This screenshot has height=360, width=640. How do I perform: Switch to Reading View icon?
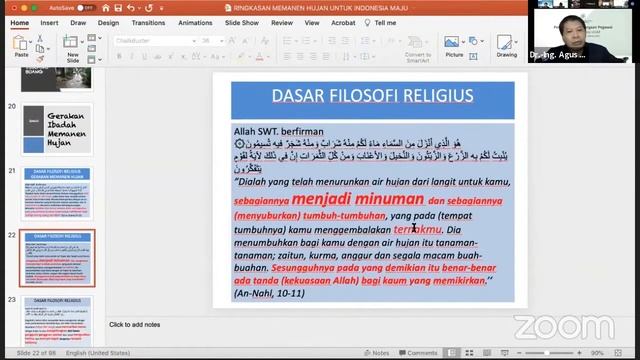pyautogui.click(x=487, y=353)
